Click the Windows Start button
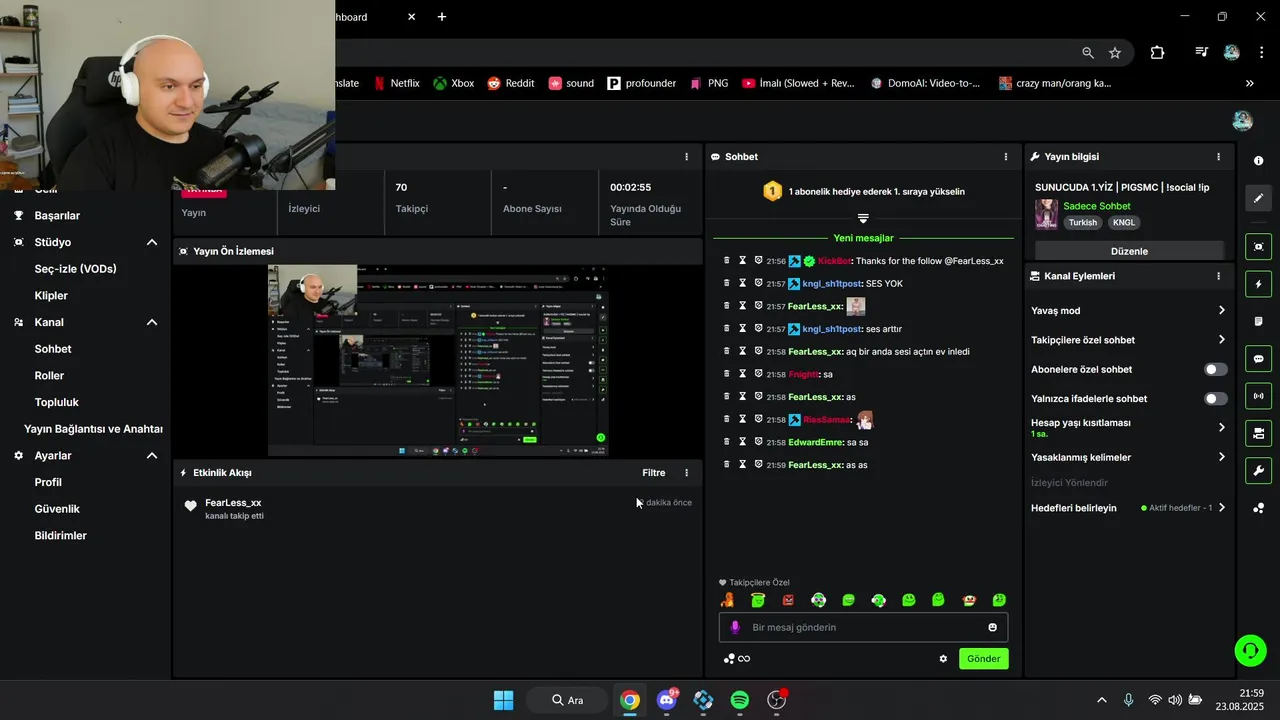The height and width of the screenshot is (720, 1280). point(503,700)
